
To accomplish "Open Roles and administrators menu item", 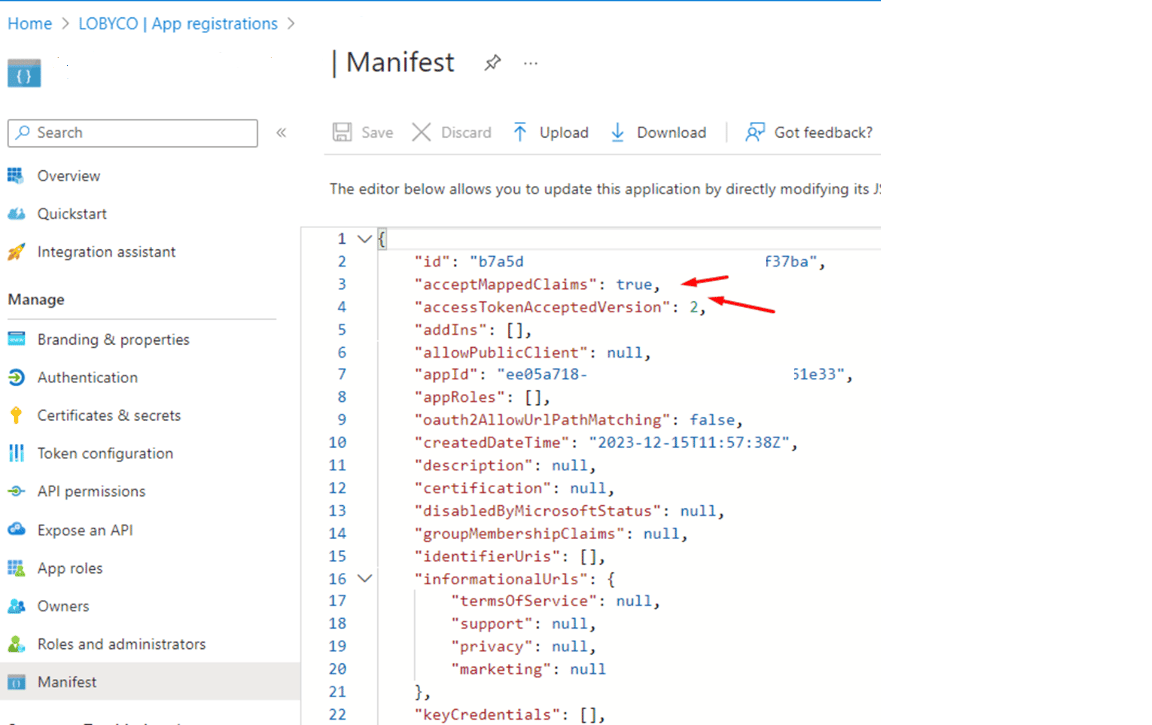I will tap(121, 644).
